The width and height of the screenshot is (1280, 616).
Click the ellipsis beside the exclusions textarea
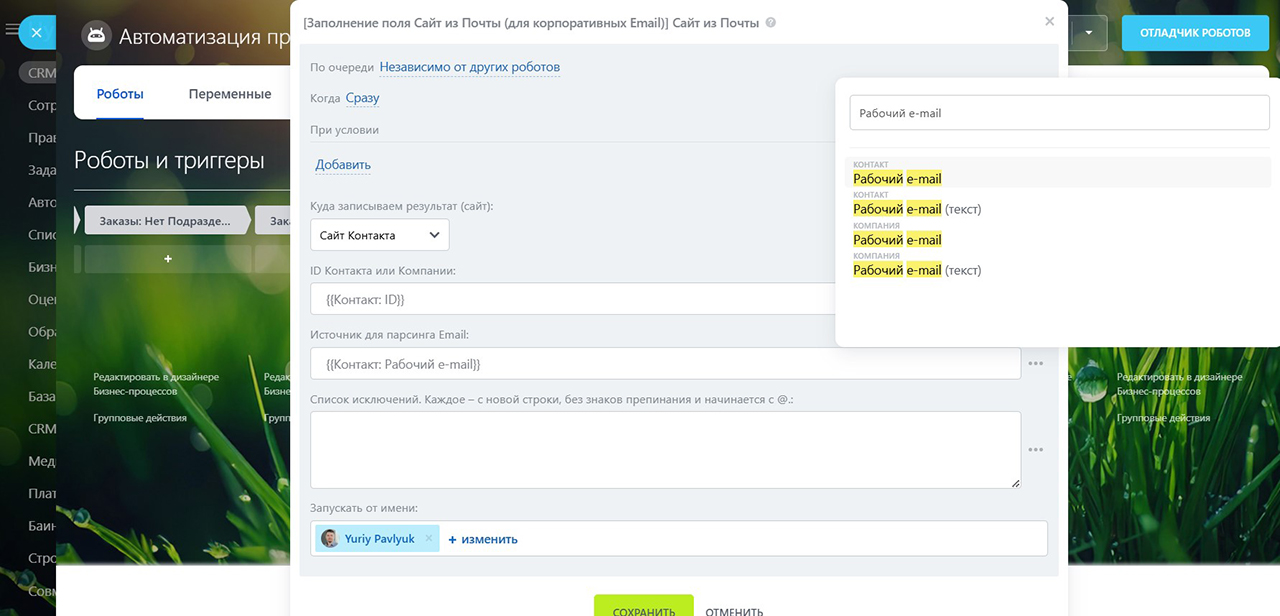(1035, 450)
